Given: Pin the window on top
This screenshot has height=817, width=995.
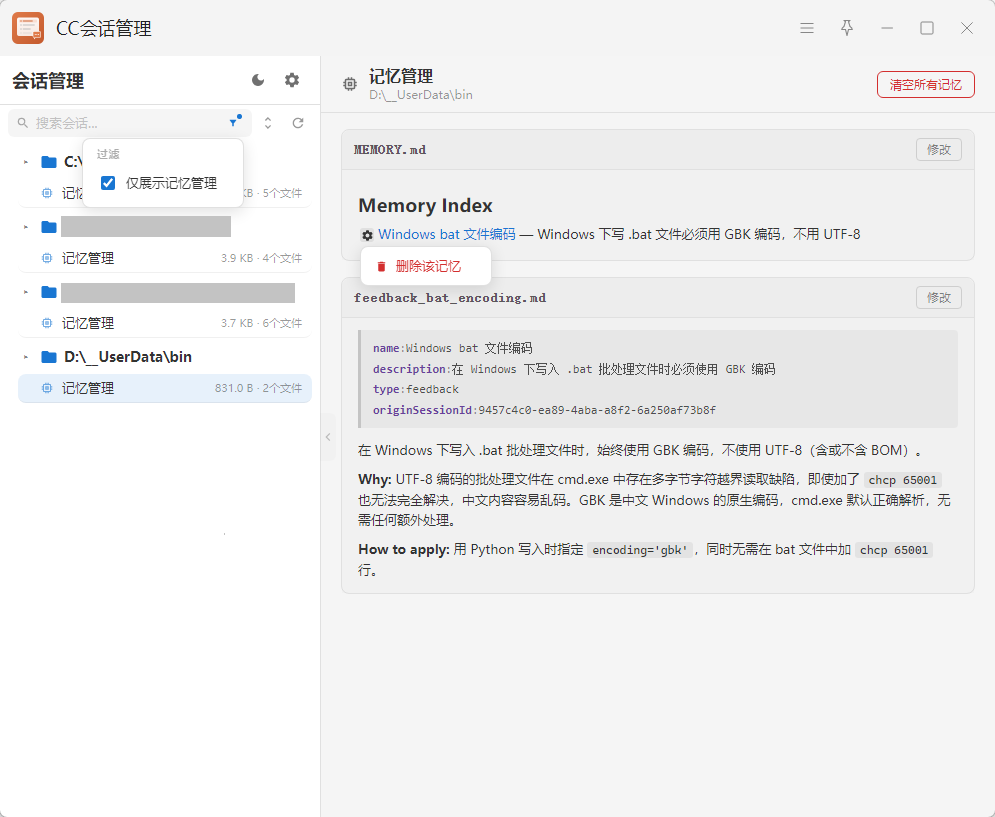Looking at the screenshot, I should [847, 28].
